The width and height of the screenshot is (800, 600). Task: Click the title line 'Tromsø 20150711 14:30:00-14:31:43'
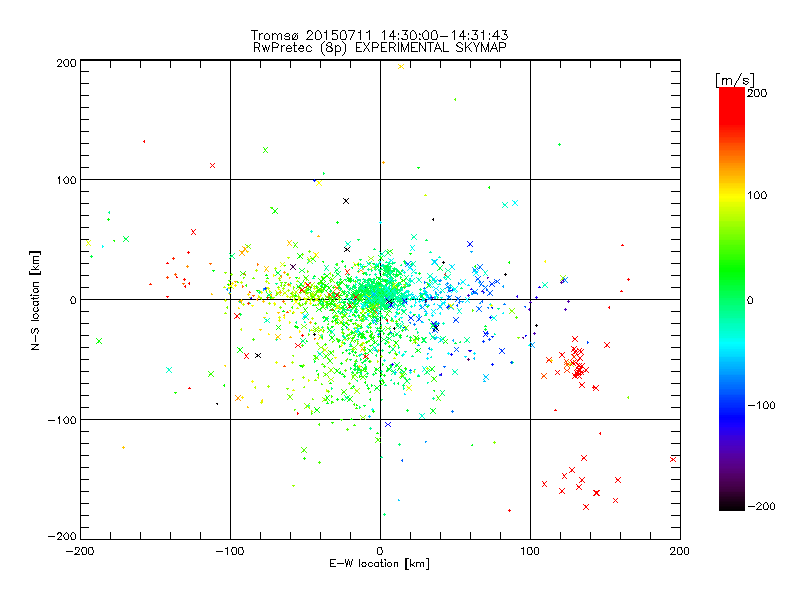pos(379,35)
